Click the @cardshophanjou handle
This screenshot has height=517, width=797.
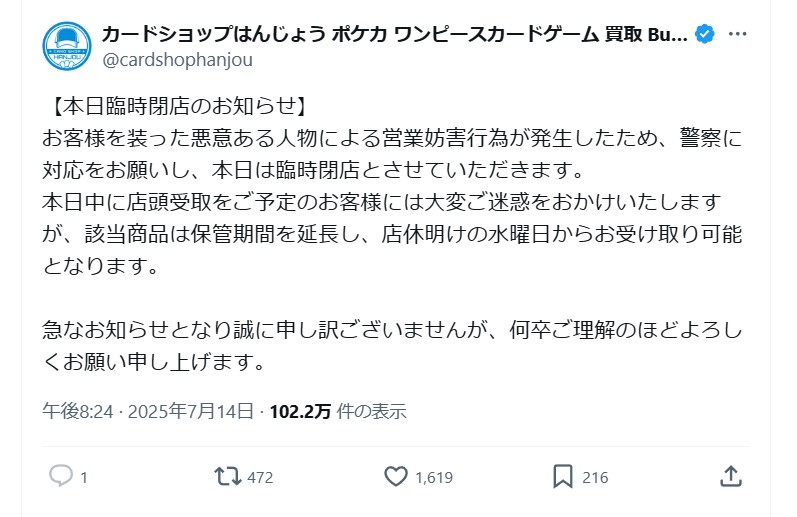[x=177, y=60]
